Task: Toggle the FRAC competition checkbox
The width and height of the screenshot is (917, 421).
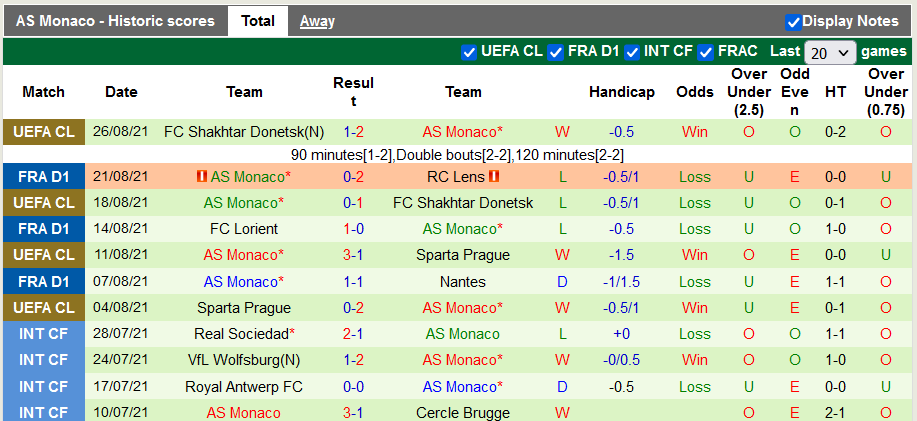Action: pyautogui.click(x=706, y=52)
